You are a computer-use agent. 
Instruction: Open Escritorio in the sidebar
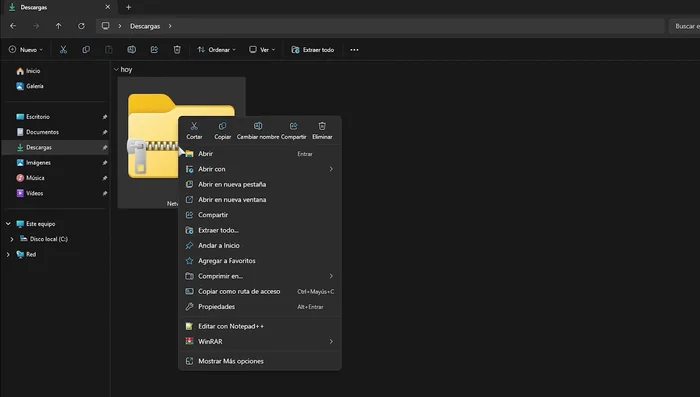click(33, 117)
